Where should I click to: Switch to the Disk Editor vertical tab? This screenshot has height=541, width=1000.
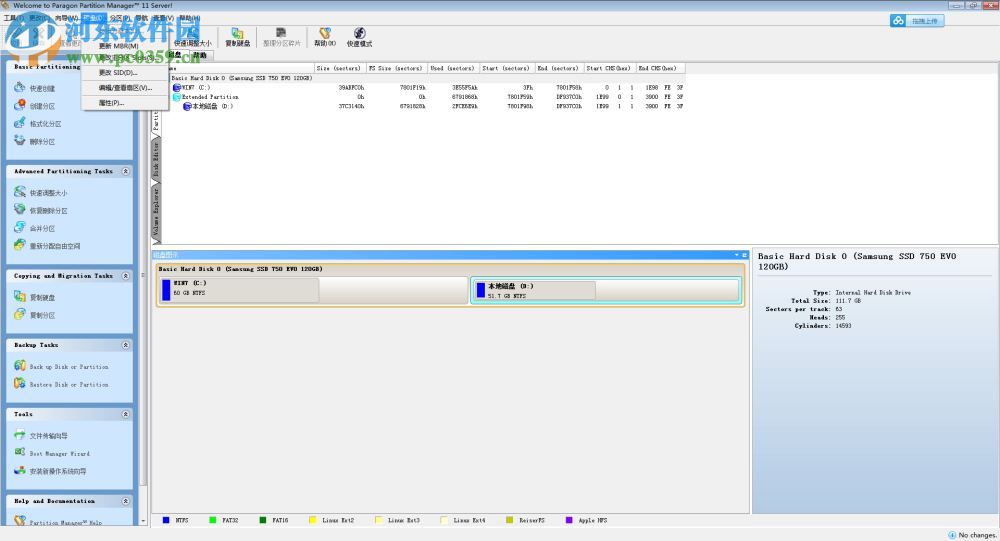[156, 159]
